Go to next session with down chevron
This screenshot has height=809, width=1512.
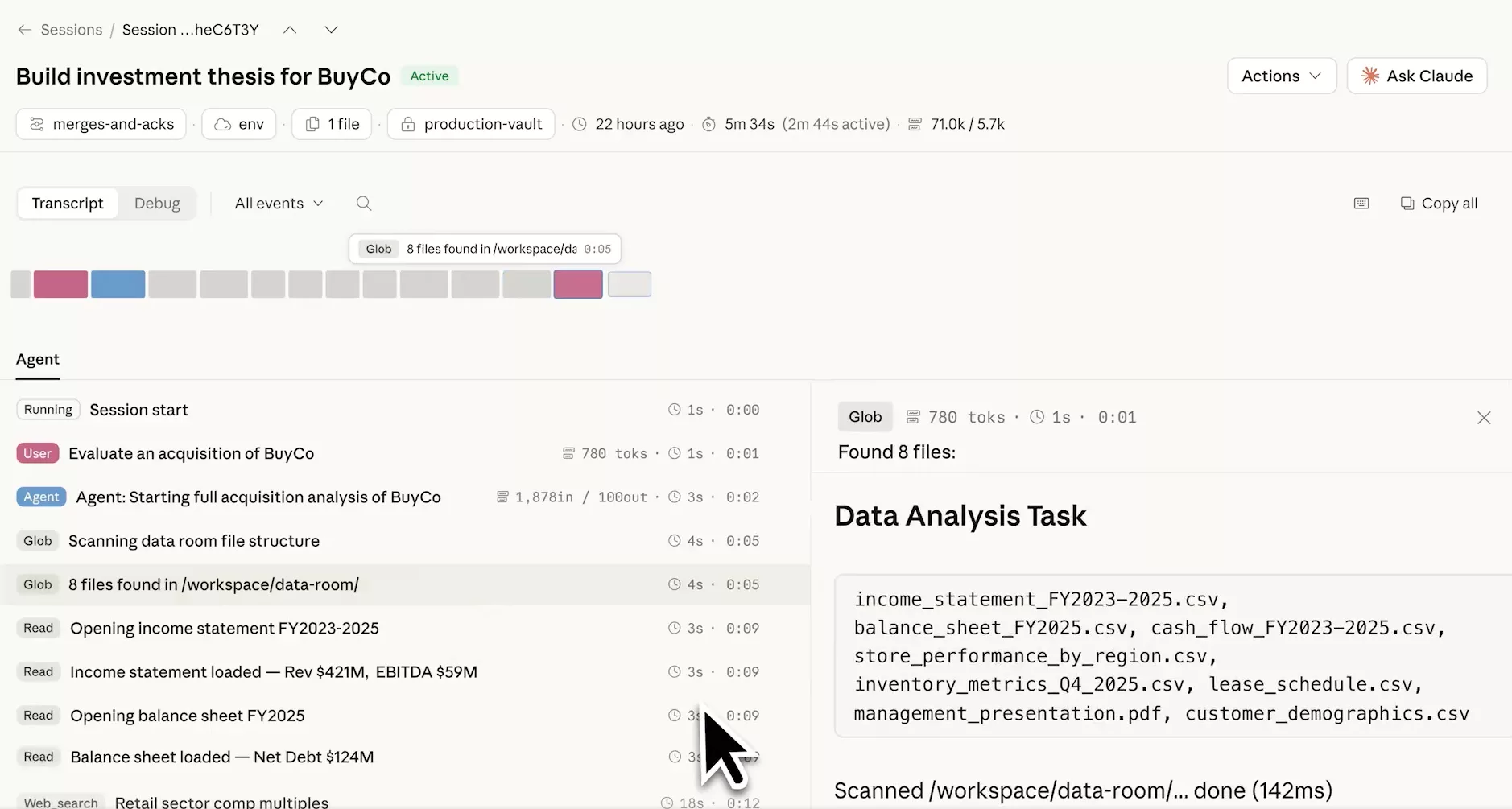pyautogui.click(x=331, y=30)
